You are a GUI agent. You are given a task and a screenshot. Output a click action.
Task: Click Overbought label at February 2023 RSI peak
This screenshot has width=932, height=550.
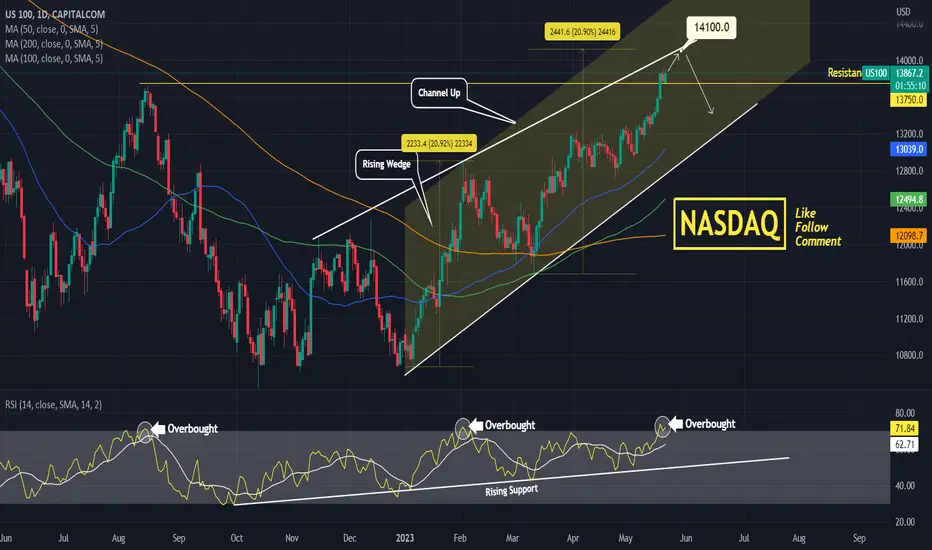[510, 425]
